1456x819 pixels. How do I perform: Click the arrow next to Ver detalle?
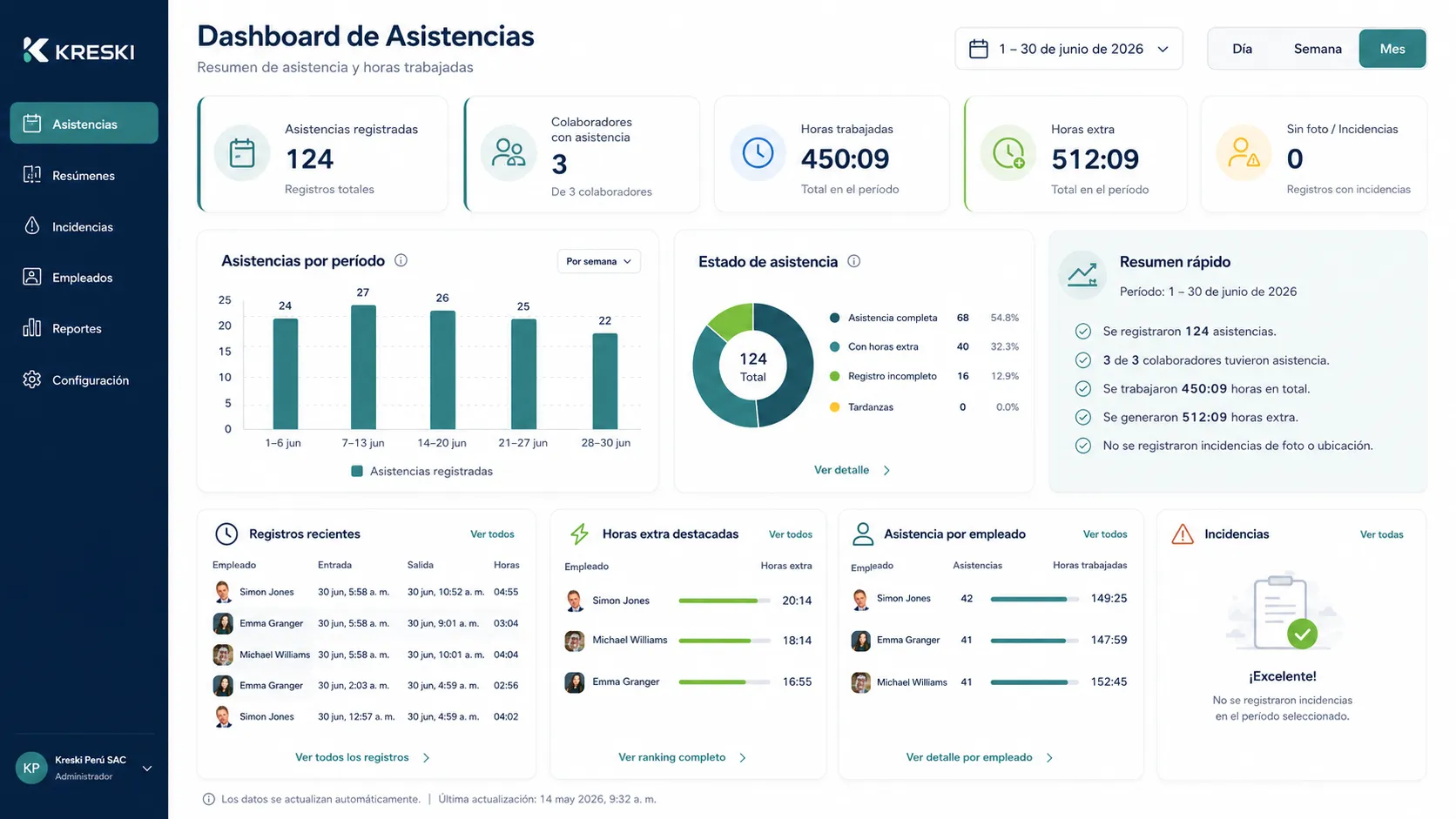(x=886, y=470)
